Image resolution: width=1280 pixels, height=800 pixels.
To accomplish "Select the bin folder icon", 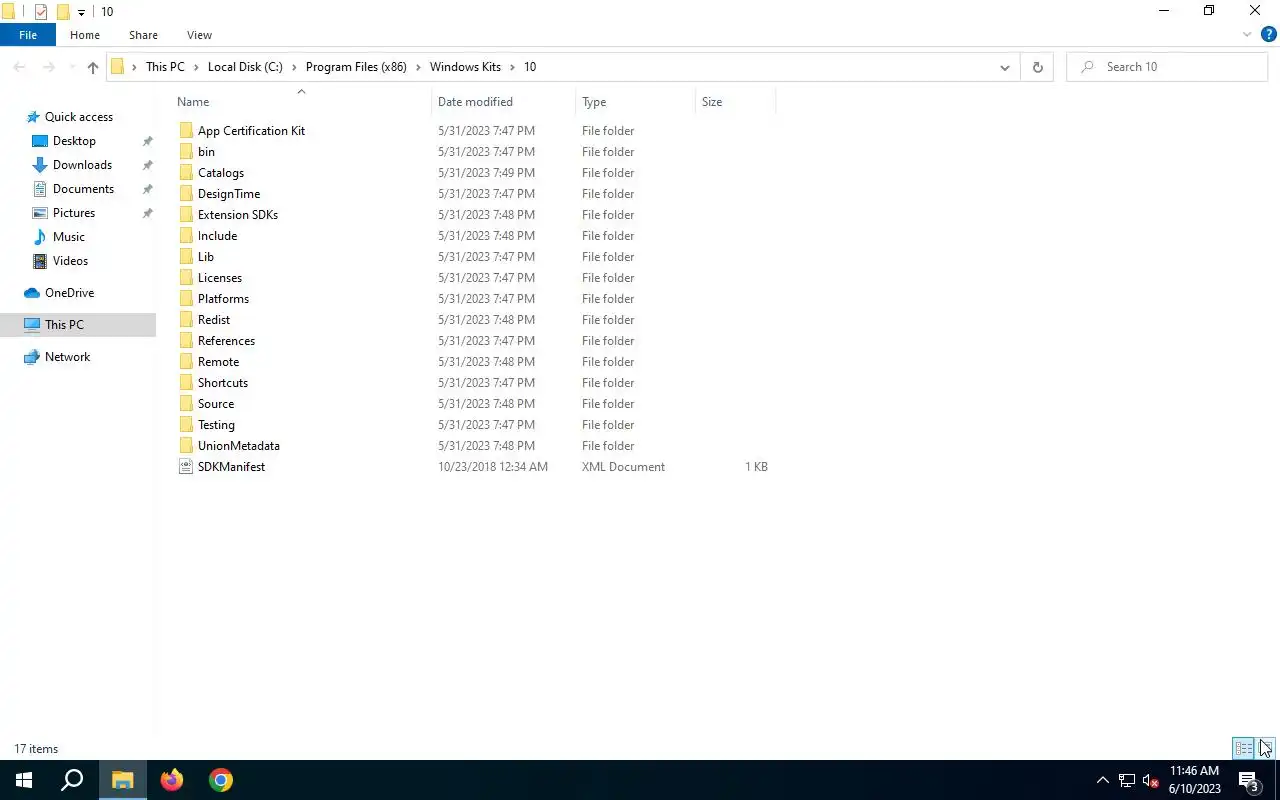I will click(186, 152).
